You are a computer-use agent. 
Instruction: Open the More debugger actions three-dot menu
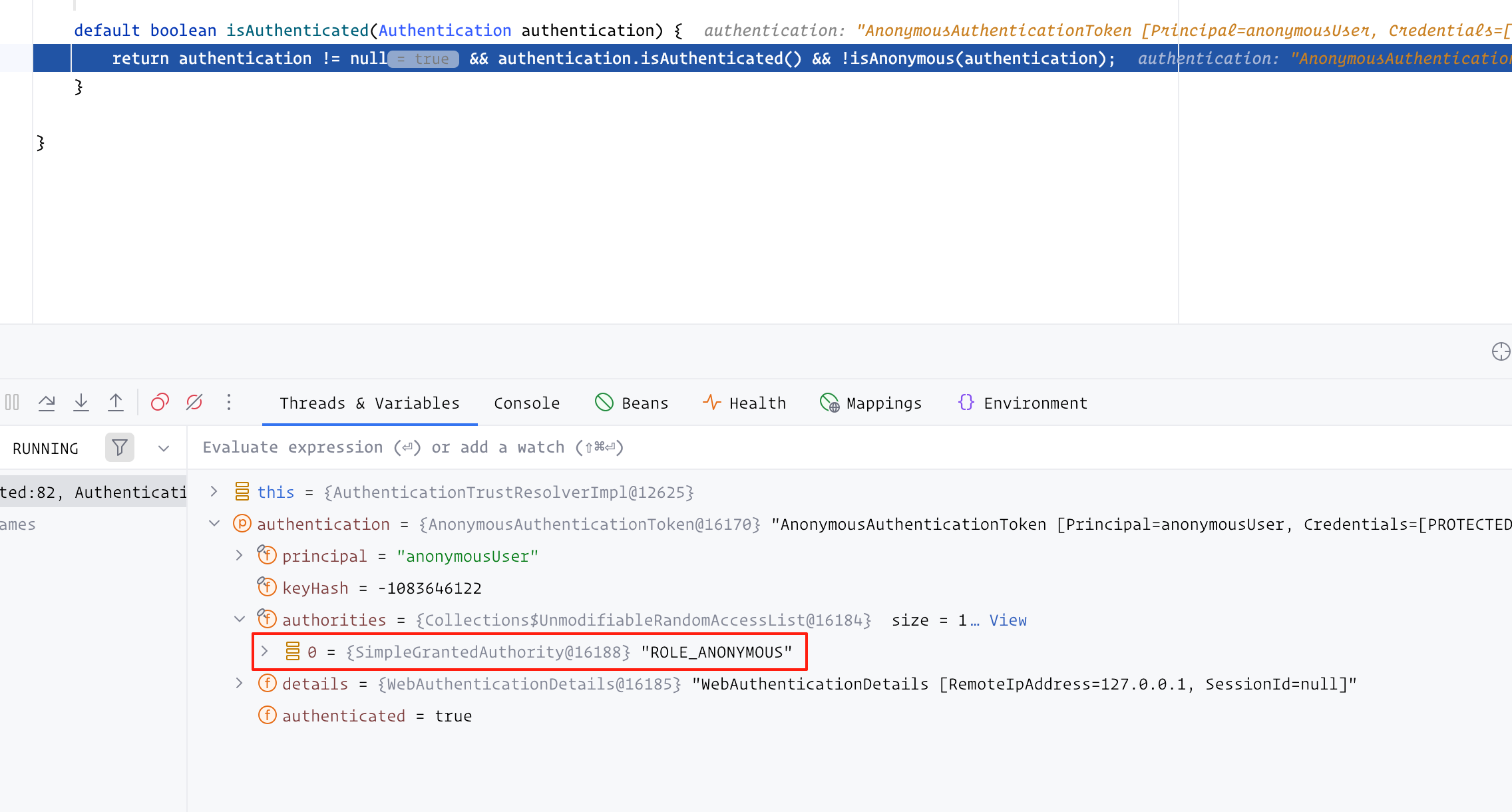(229, 402)
